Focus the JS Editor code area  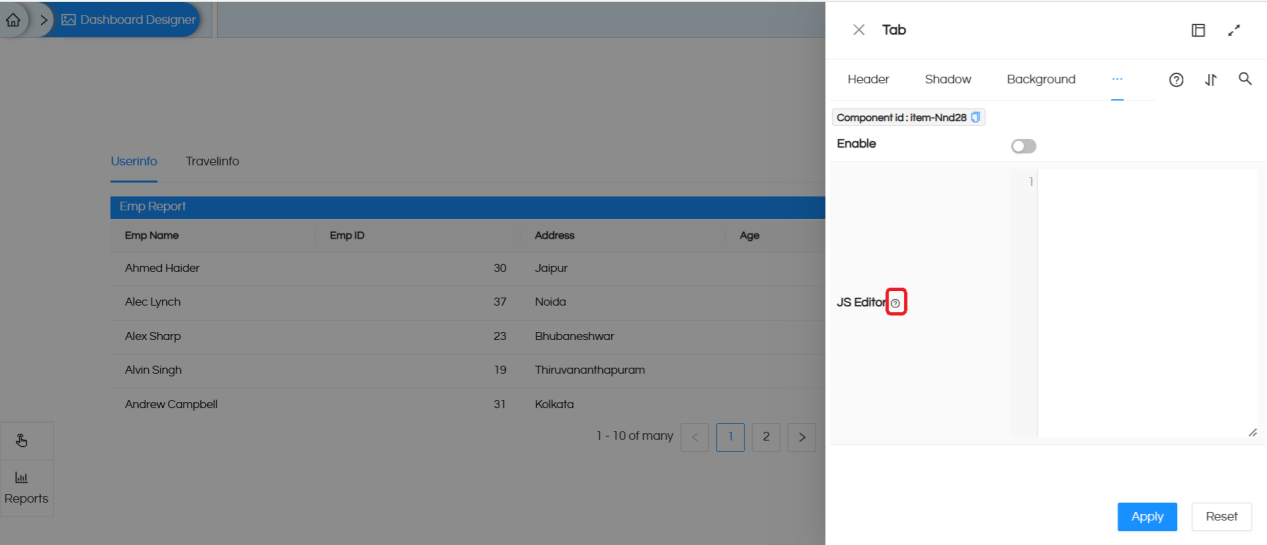point(1147,303)
